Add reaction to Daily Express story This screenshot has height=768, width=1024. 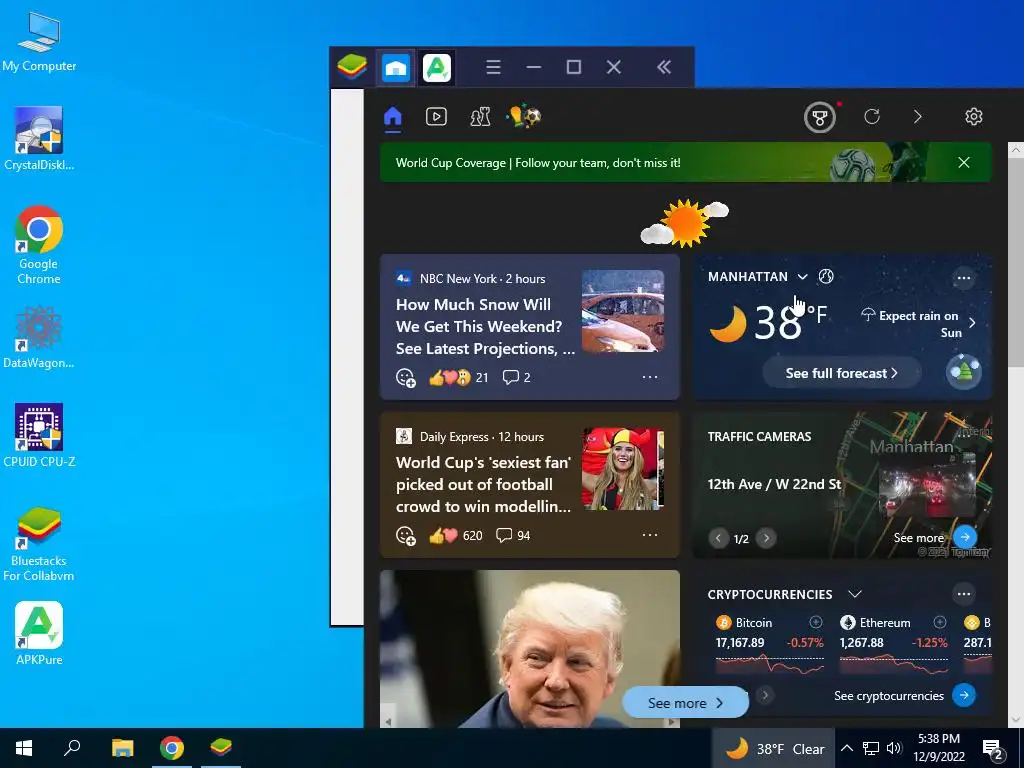[x=406, y=536]
